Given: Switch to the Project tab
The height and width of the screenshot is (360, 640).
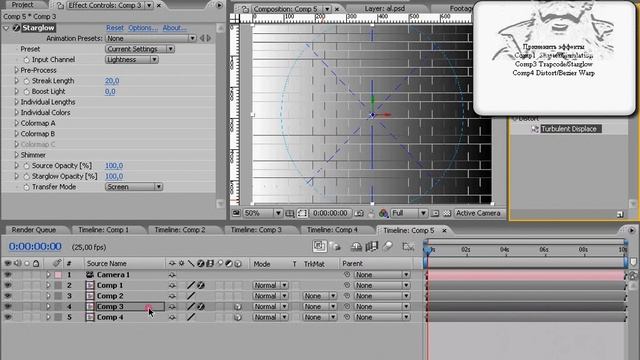Looking at the screenshot, I should [23, 5].
